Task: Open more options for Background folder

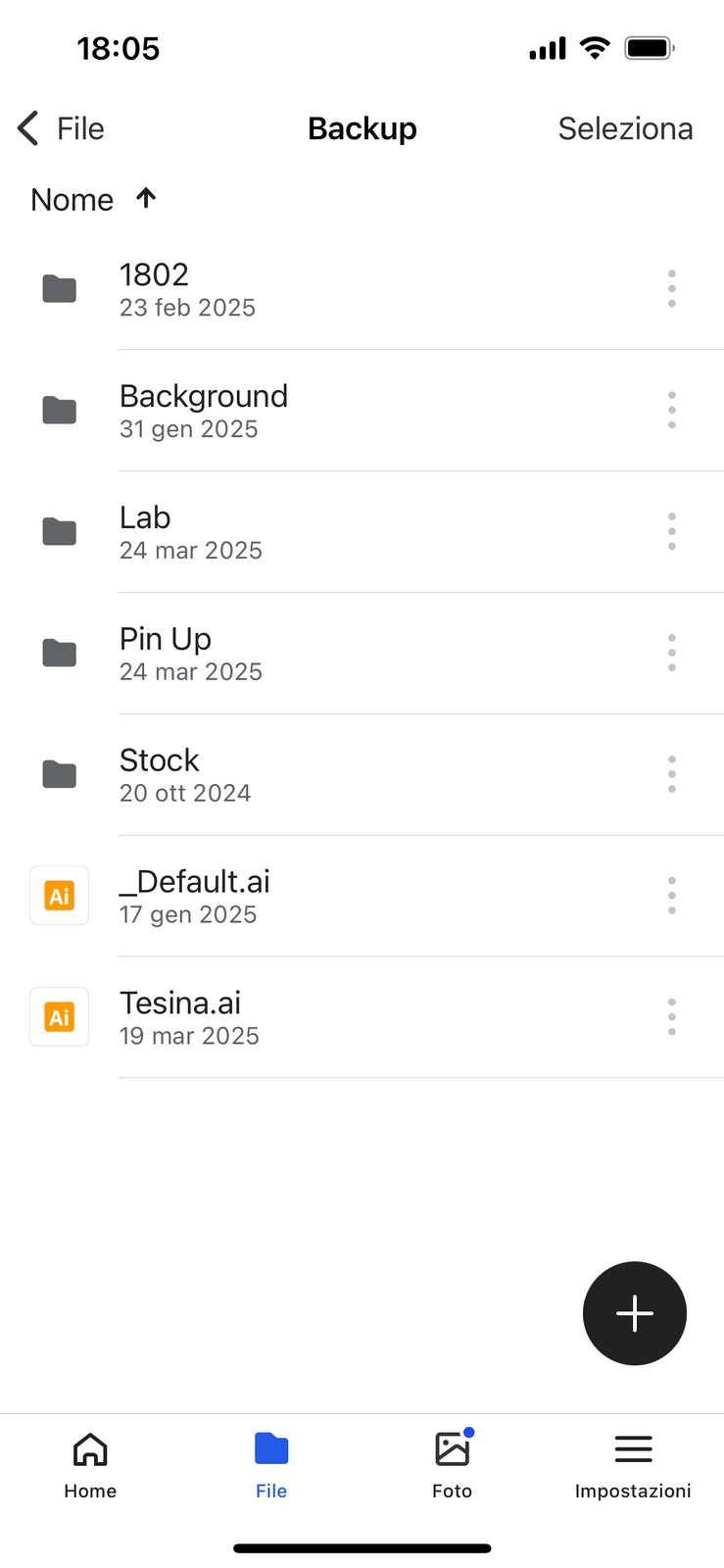Action: tap(672, 410)
